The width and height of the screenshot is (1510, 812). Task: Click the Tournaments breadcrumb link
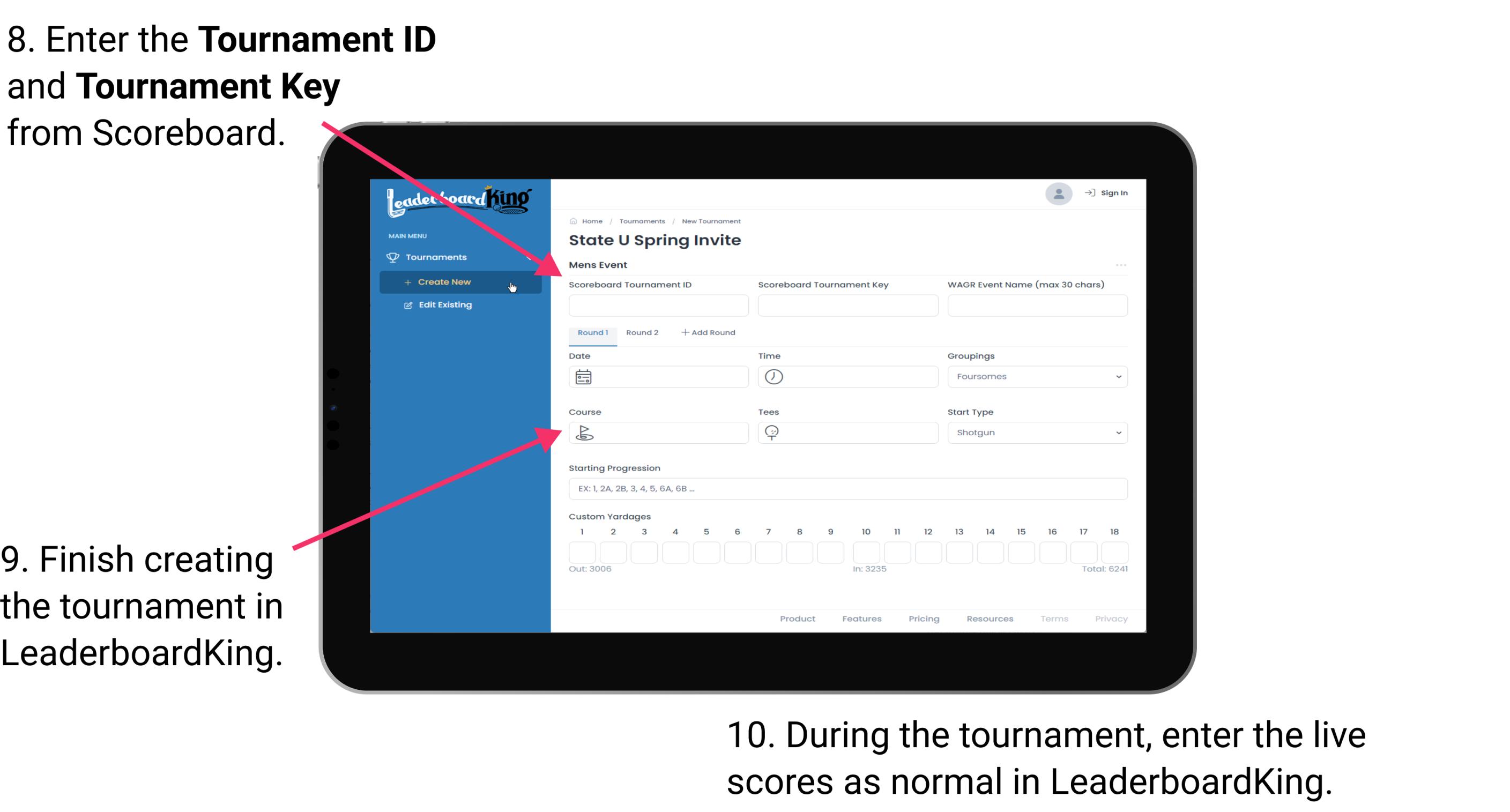[640, 220]
